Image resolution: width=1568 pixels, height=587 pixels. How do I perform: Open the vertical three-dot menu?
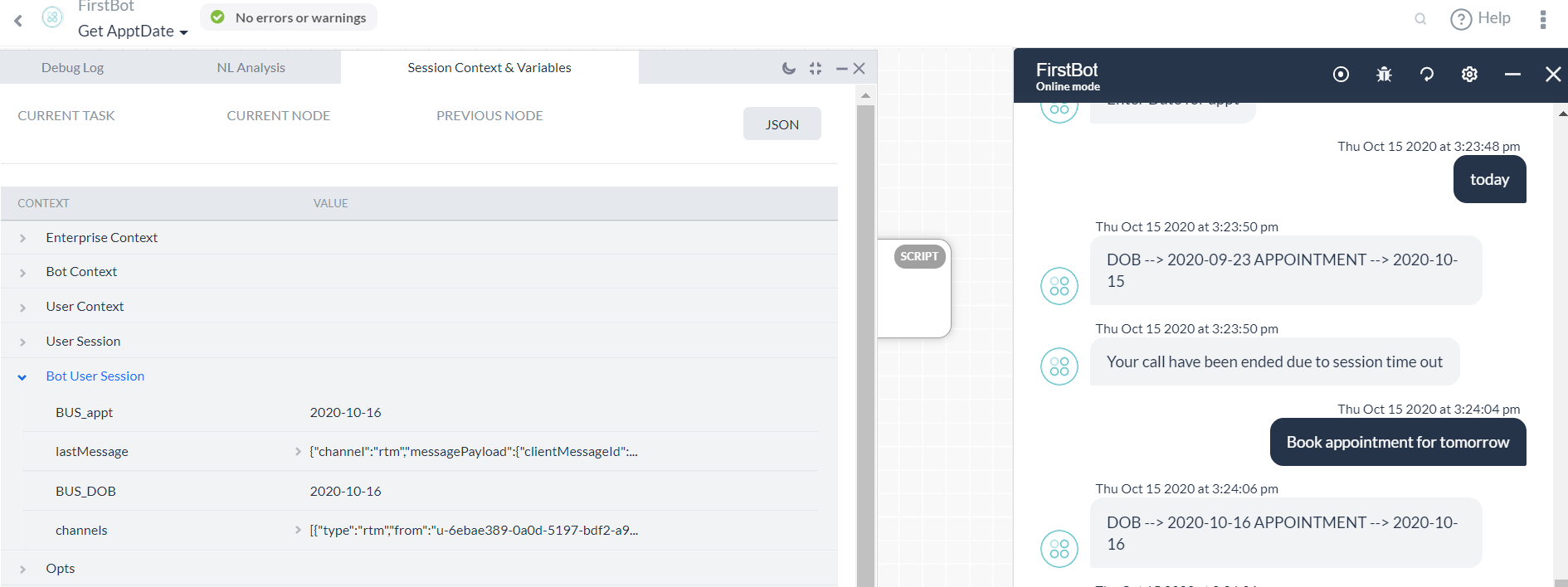1543,19
